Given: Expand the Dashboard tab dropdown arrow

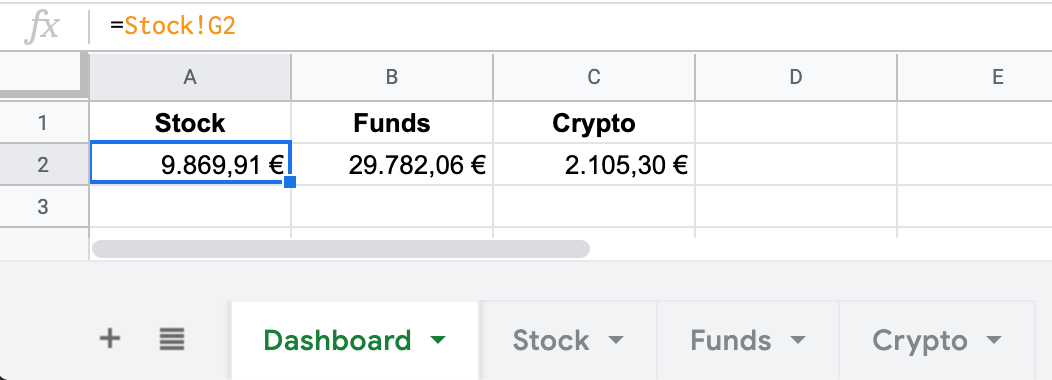Looking at the screenshot, I should pos(437,340).
